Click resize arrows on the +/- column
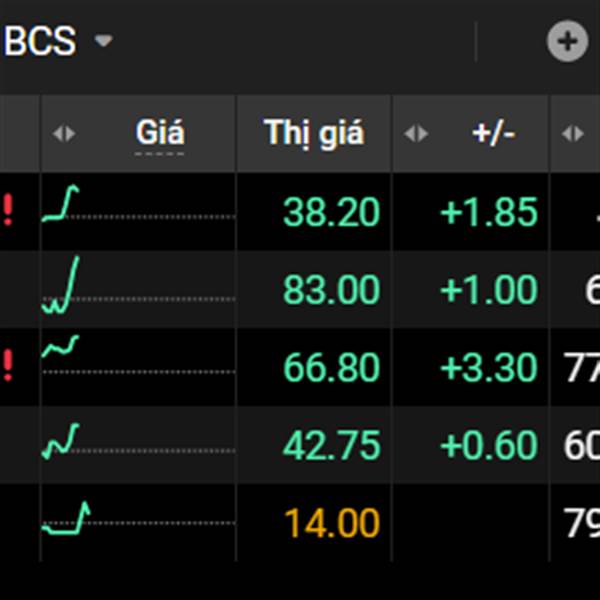 pyautogui.click(x=416, y=134)
